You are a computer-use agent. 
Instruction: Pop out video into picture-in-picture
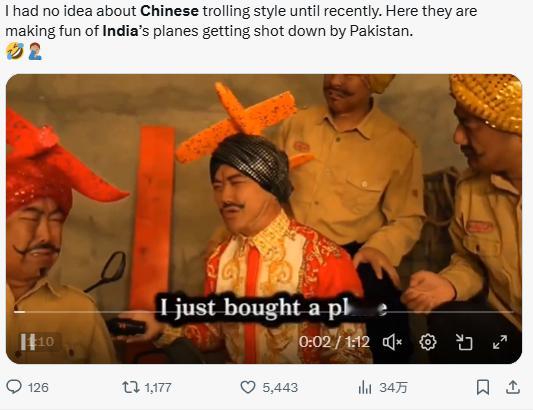[x=464, y=342]
